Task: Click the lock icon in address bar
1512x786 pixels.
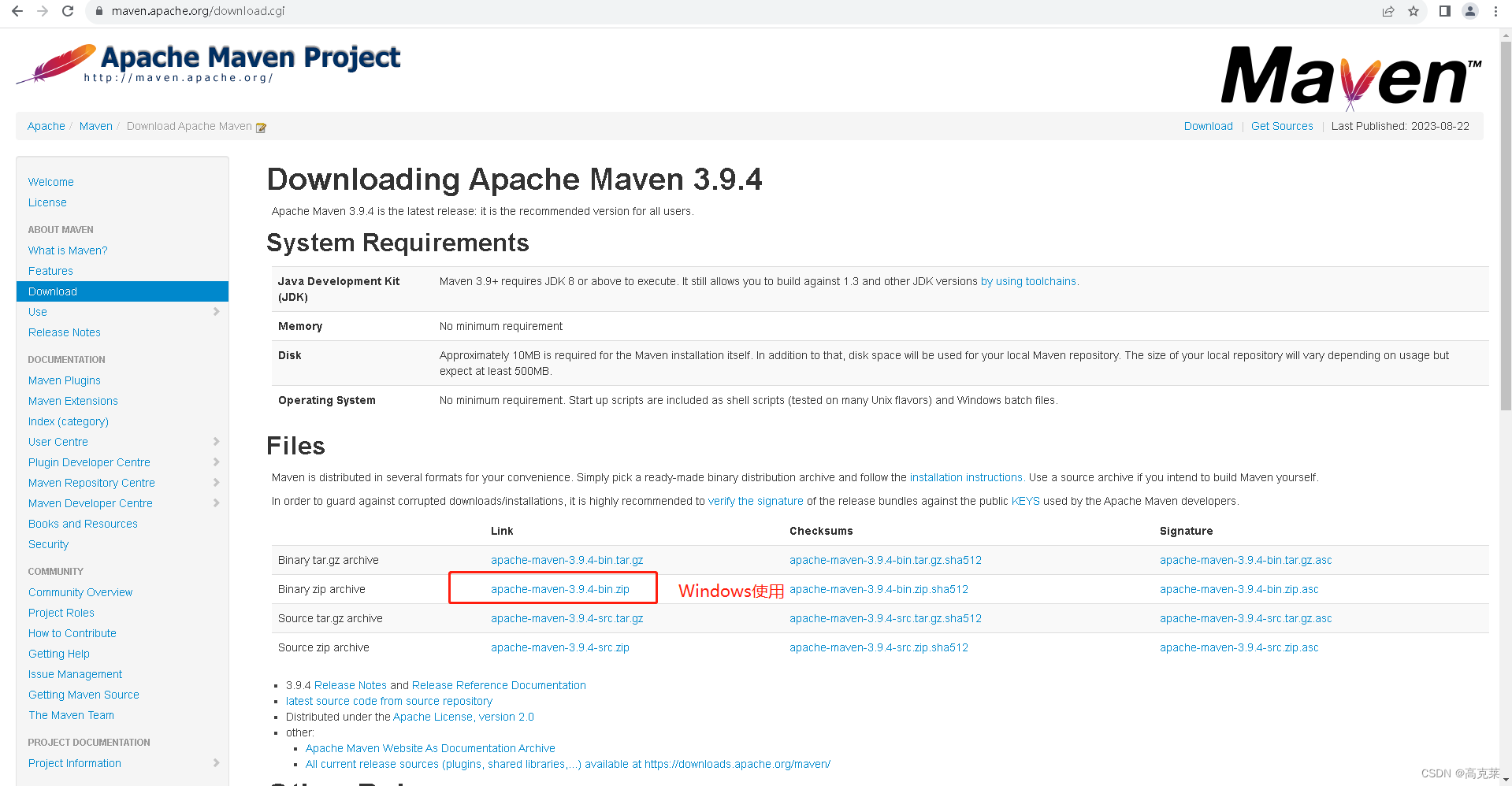Action: click(99, 11)
